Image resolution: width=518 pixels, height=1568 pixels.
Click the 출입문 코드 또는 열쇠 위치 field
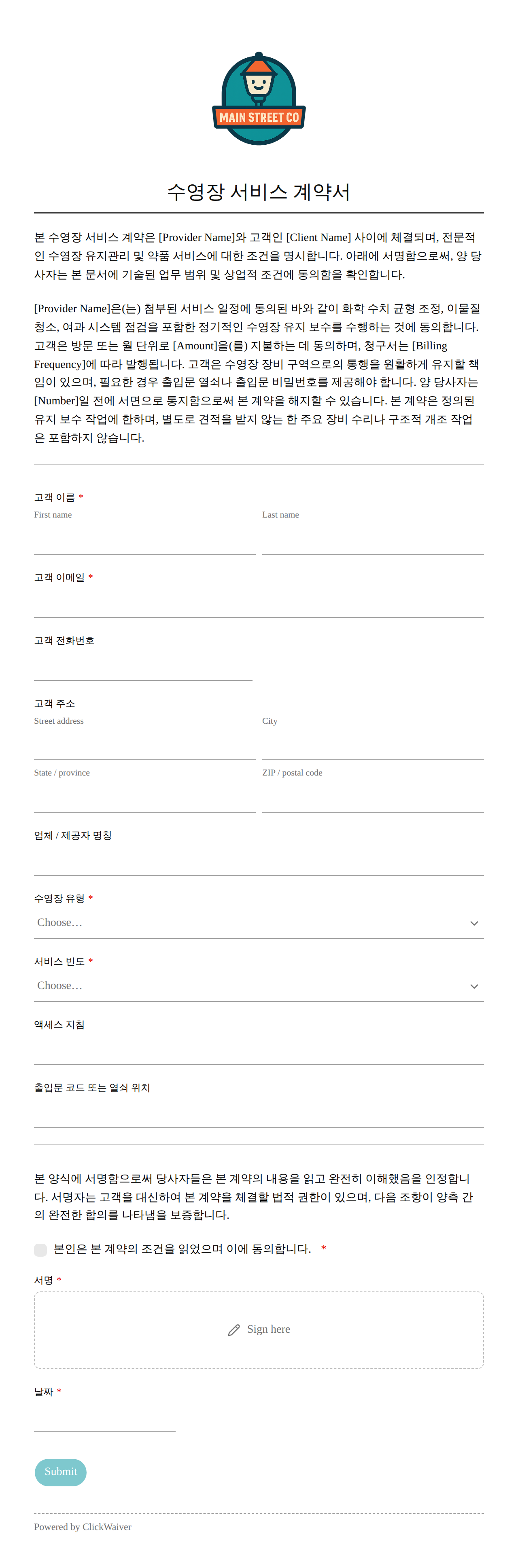pyautogui.click(x=259, y=1113)
